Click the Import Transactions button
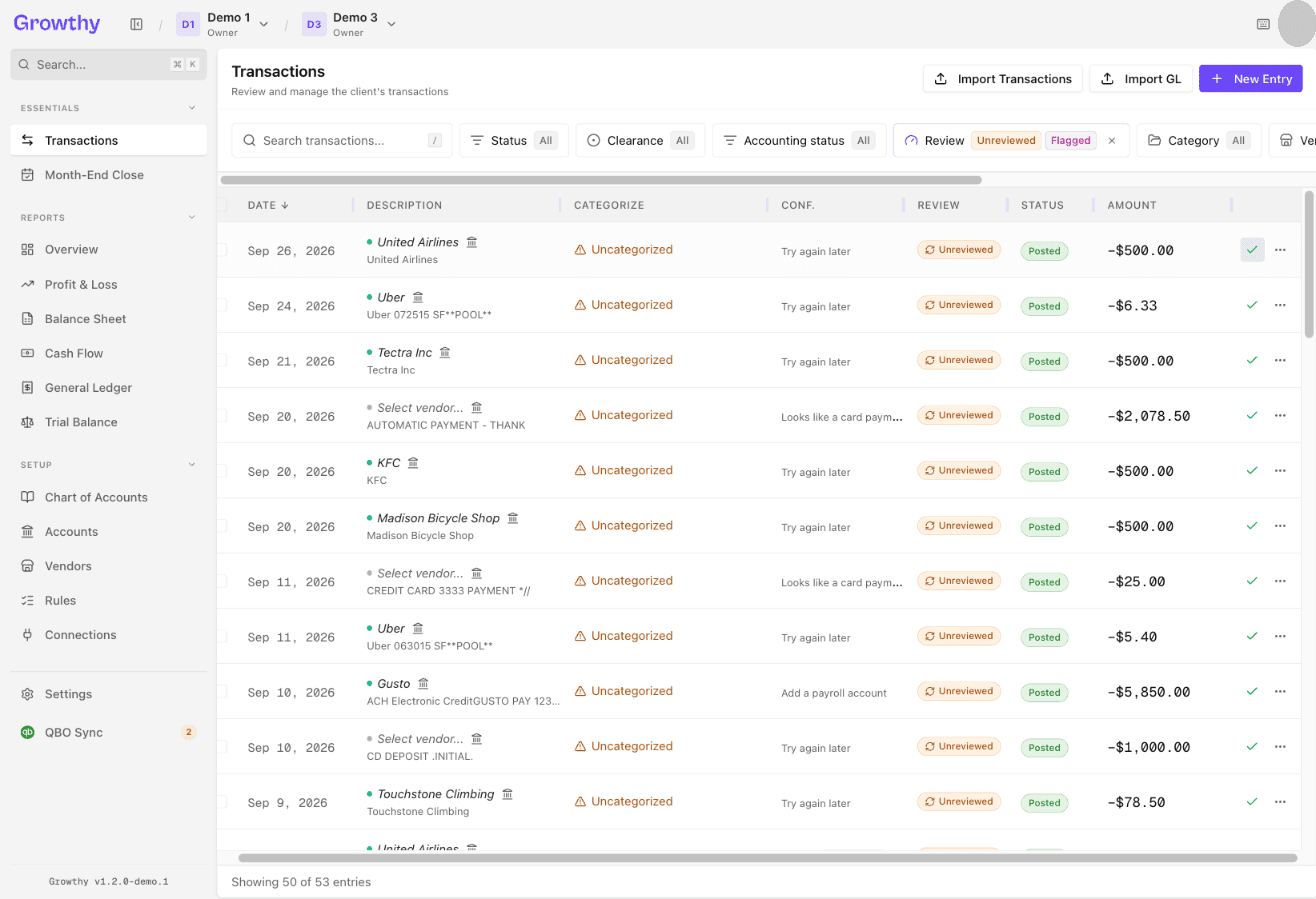Viewport: 1316px width, 899px height. pyautogui.click(x=1003, y=79)
